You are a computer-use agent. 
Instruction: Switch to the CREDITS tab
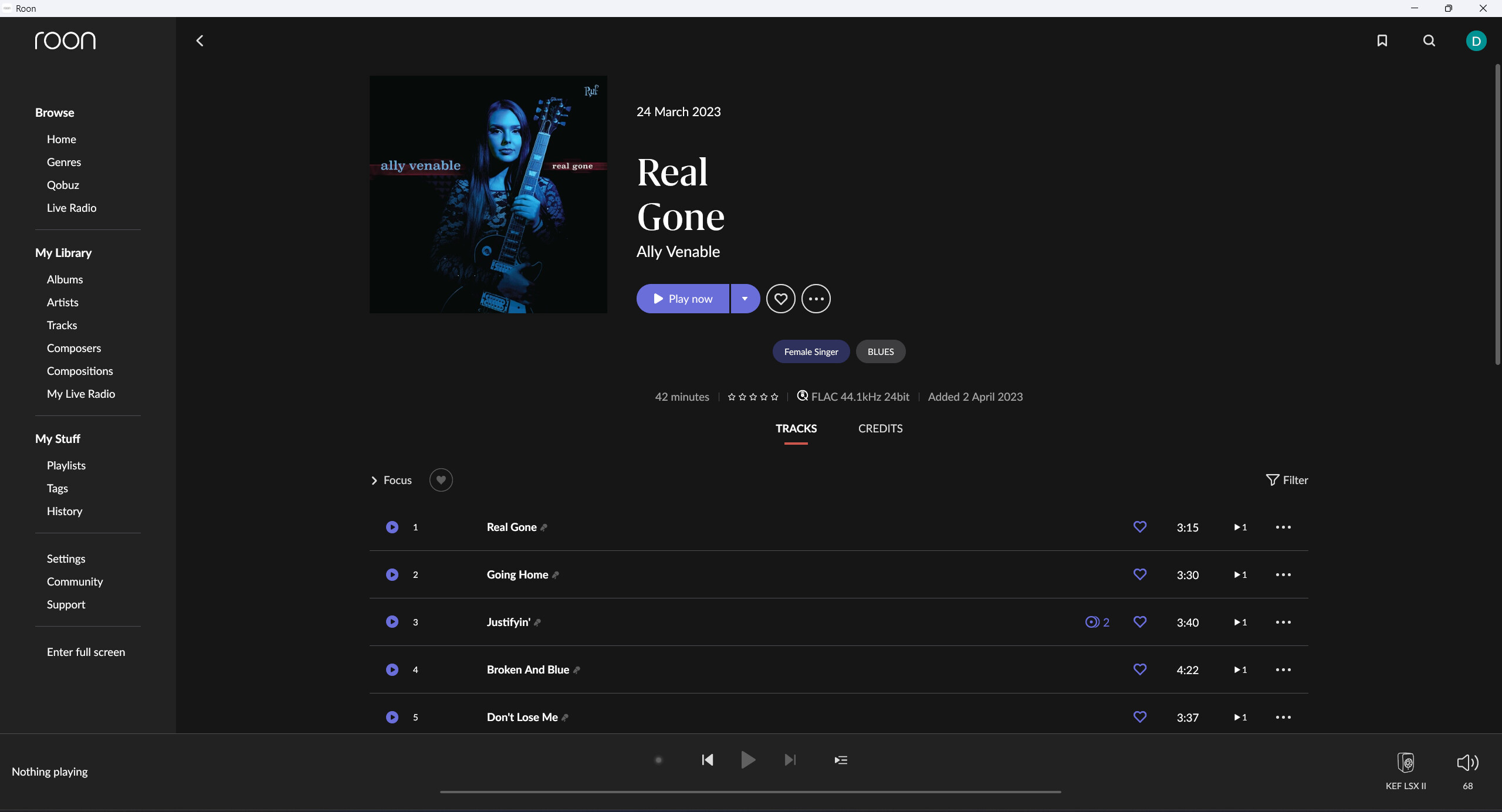click(880, 428)
